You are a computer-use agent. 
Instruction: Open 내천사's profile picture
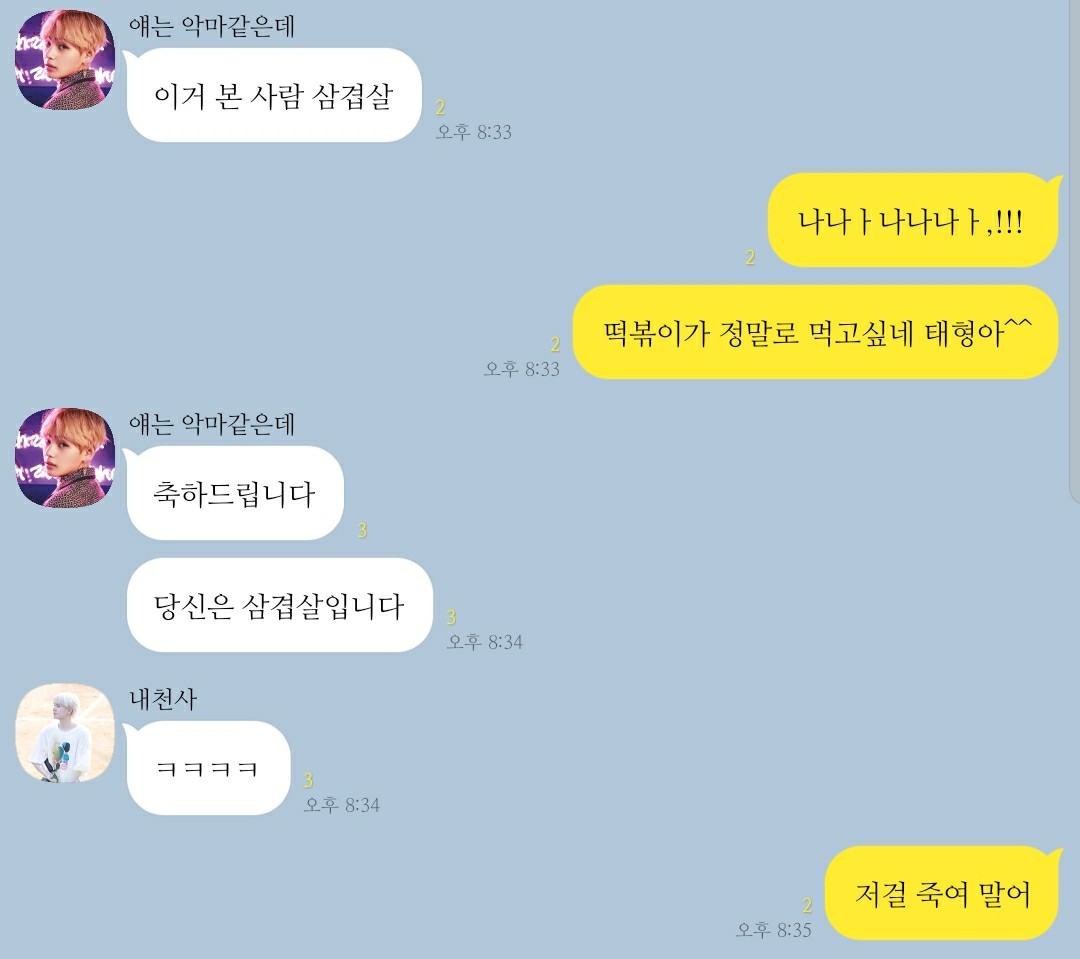(65, 733)
